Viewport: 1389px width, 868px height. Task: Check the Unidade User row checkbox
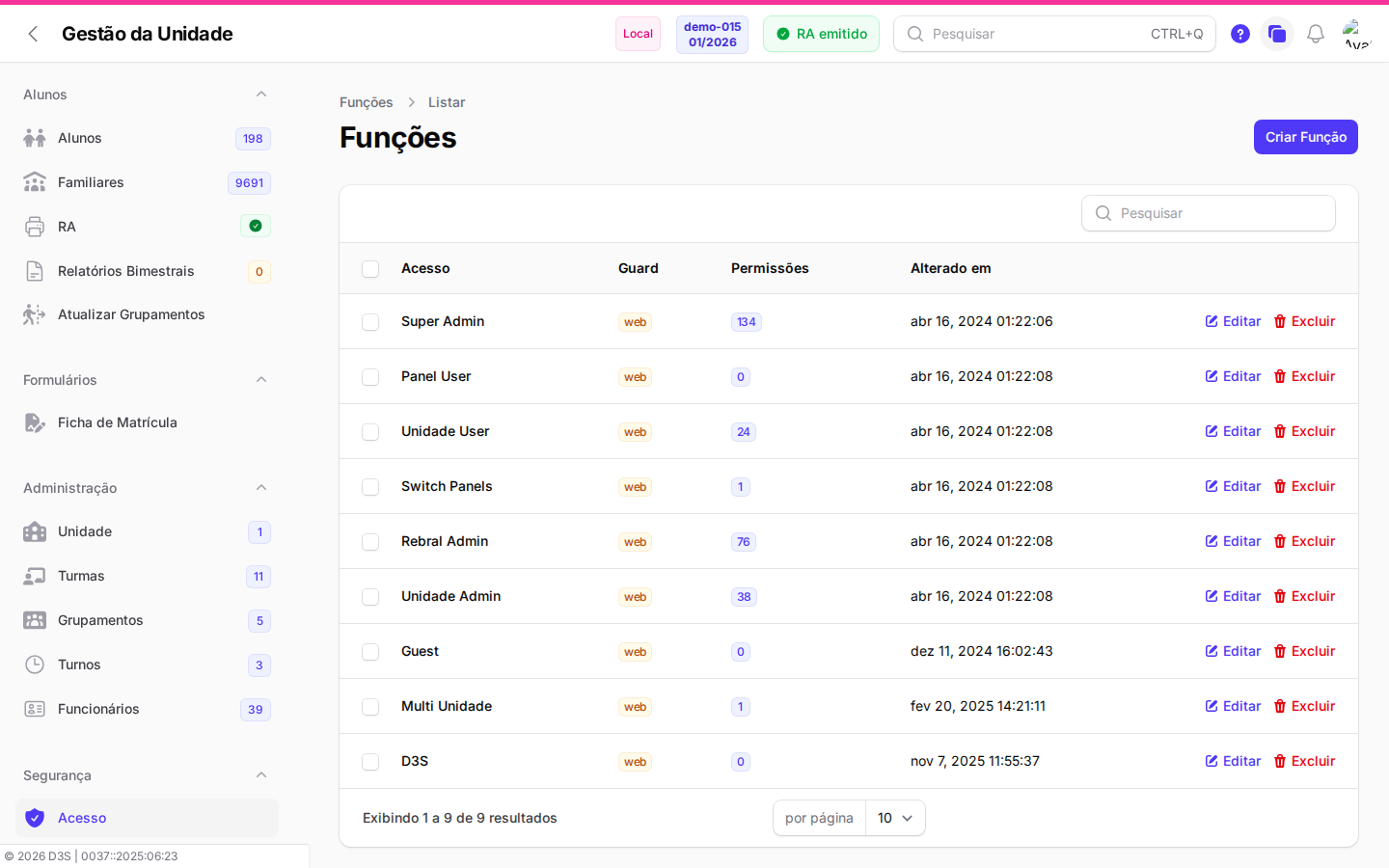pos(370,432)
